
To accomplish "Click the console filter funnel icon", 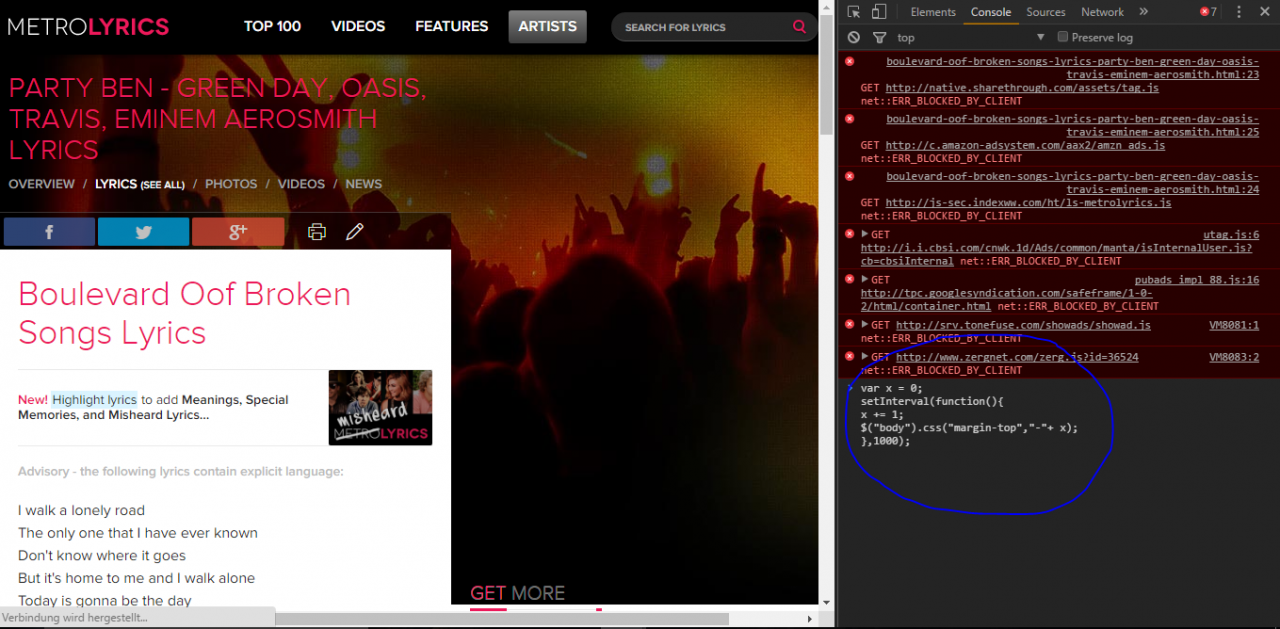I will [879, 37].
